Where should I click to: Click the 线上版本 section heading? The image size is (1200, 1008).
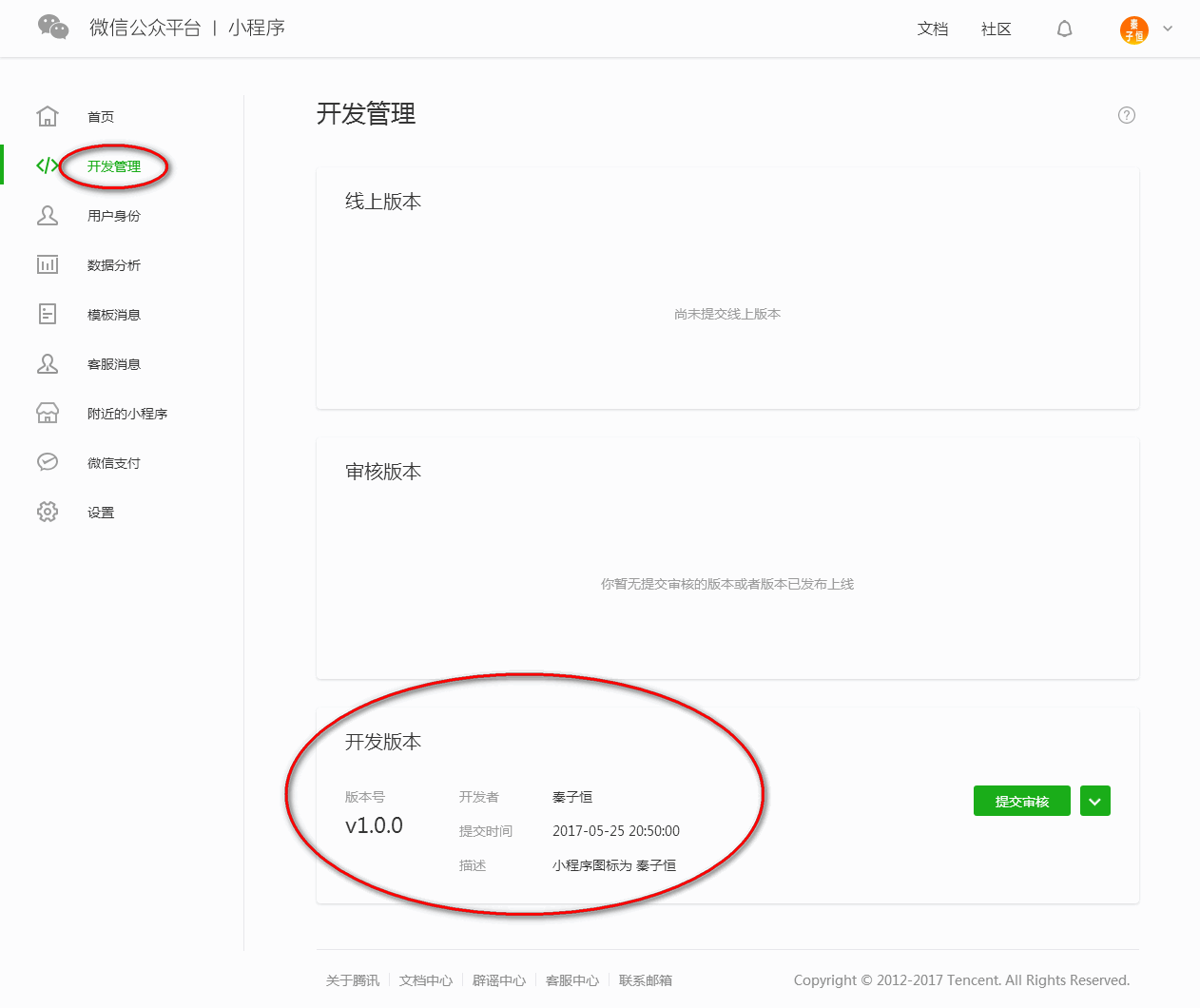pyautogui.click(x=383, y=202)
